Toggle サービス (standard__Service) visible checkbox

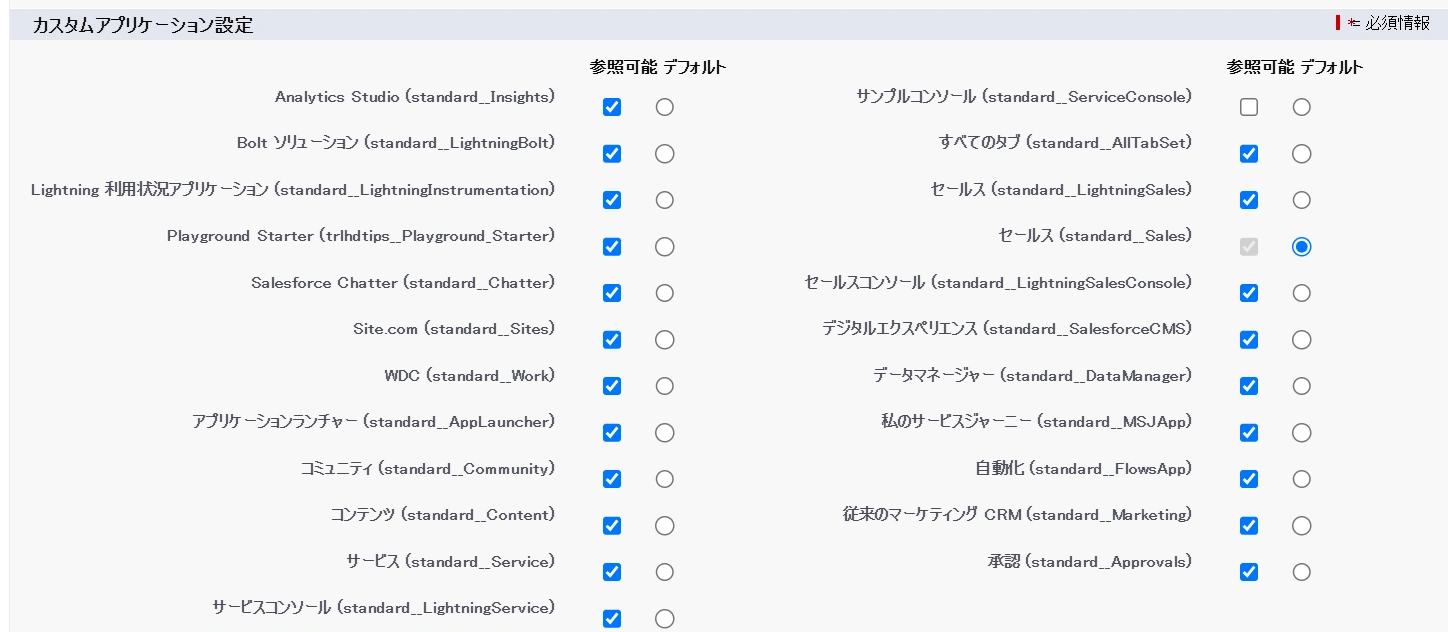click(612, 572)
